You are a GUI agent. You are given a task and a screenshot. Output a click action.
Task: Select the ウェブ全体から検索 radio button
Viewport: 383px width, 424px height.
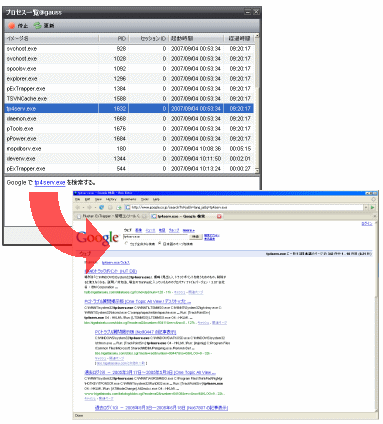pyautogui.click(x=126, y=244)
